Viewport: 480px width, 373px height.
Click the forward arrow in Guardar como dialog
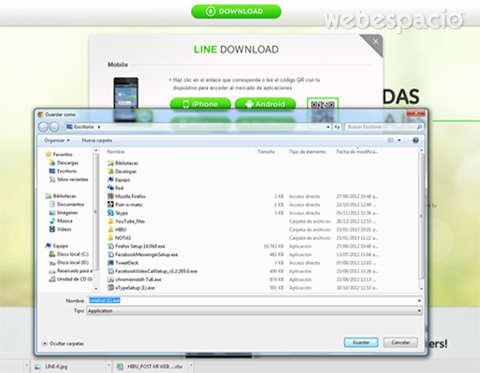click(54, 127)
